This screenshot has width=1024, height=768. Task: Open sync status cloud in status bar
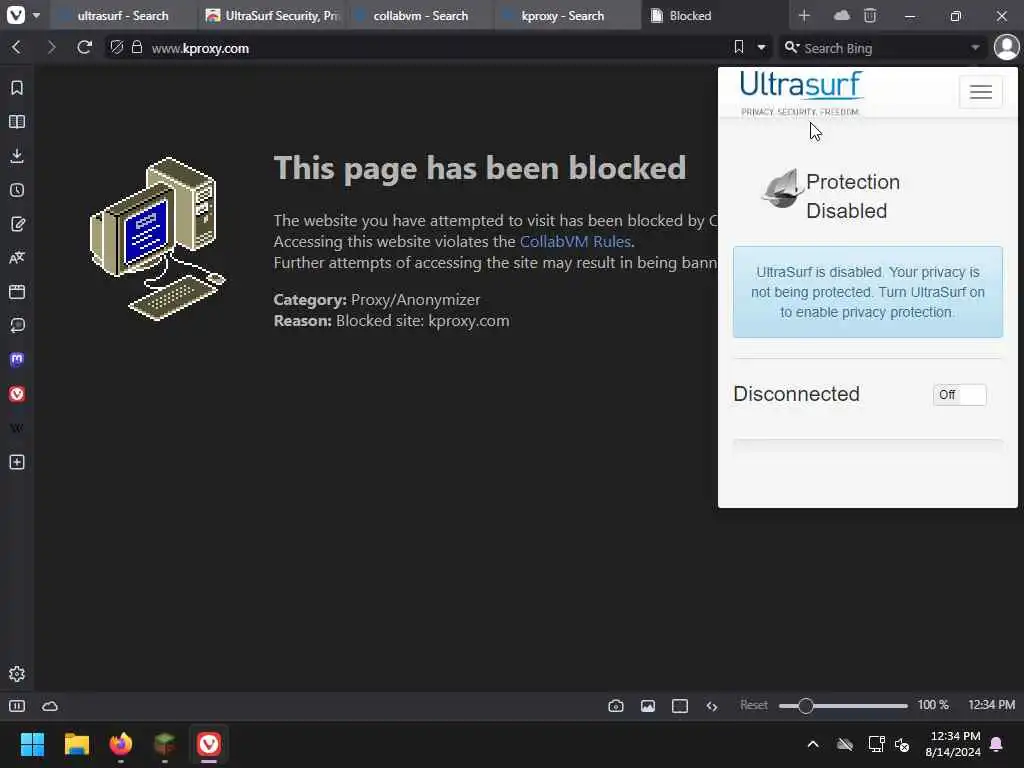coord(50,706)
